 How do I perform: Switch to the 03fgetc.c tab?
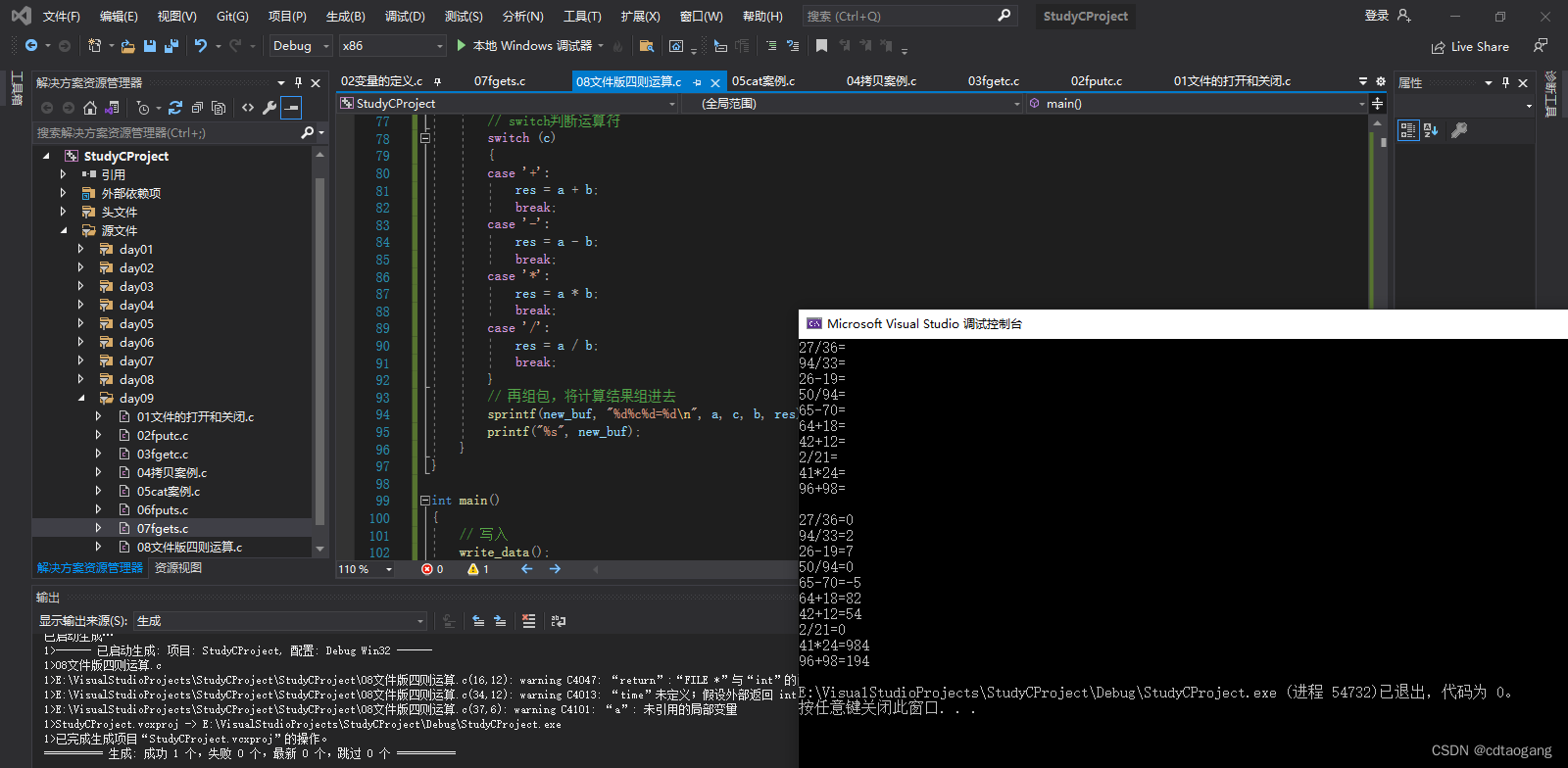(x=994, y=81)
